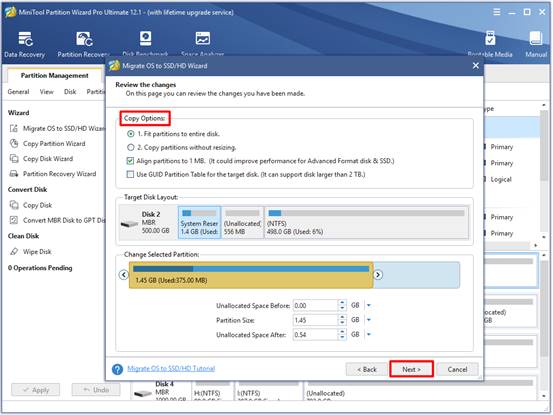The height and width of the screenshot is (415, 553).
Task: Cancel the migration wizard
Action: tap(457, 369)
